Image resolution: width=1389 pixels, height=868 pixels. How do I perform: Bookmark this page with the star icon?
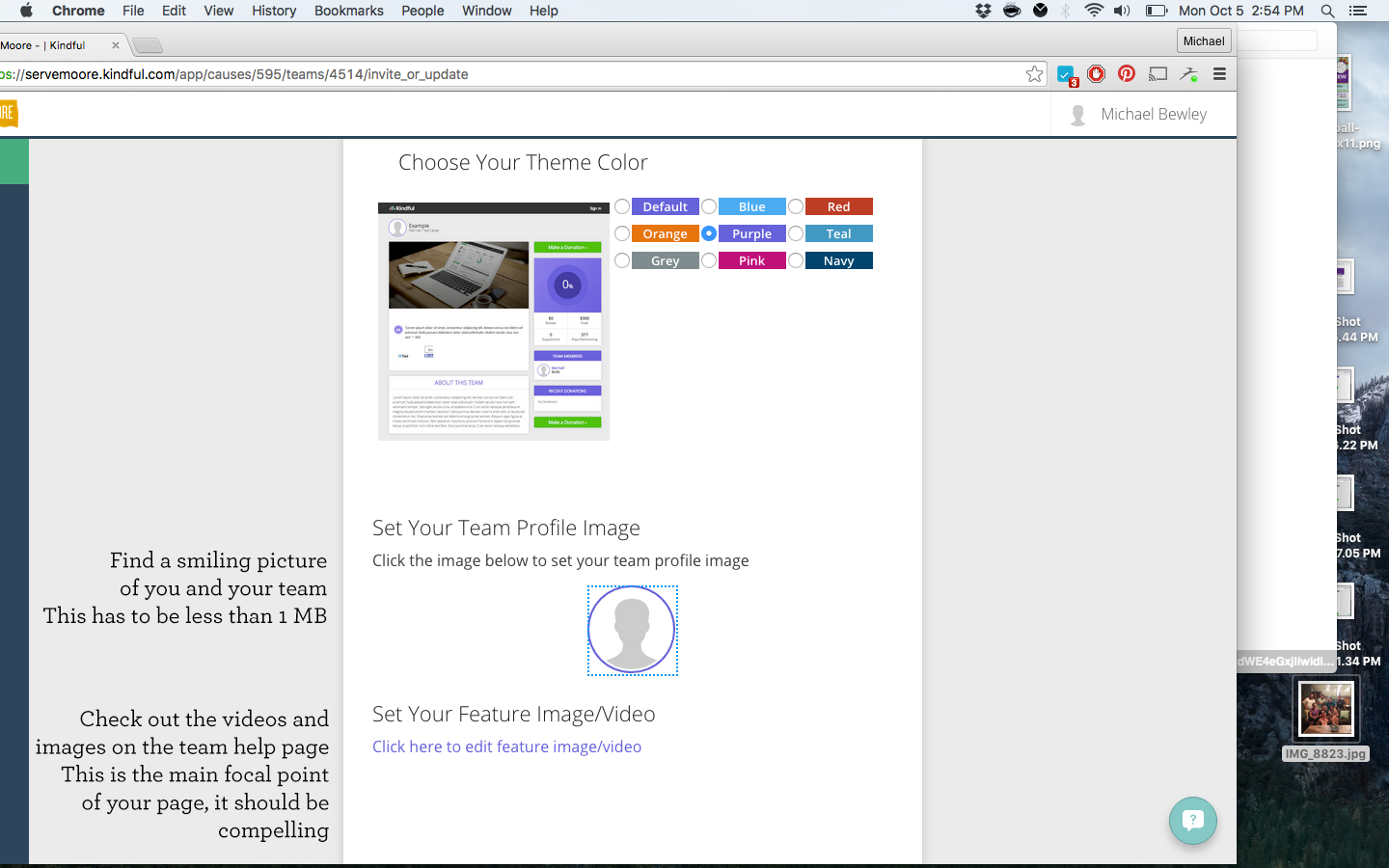click(x=1034, y=74)
